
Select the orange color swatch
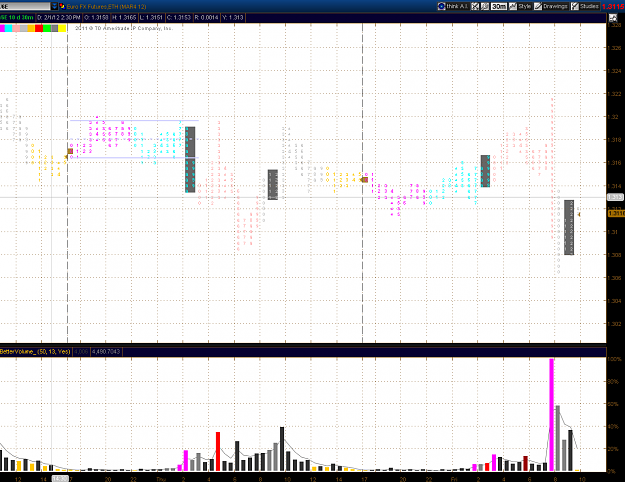point(31,28)
